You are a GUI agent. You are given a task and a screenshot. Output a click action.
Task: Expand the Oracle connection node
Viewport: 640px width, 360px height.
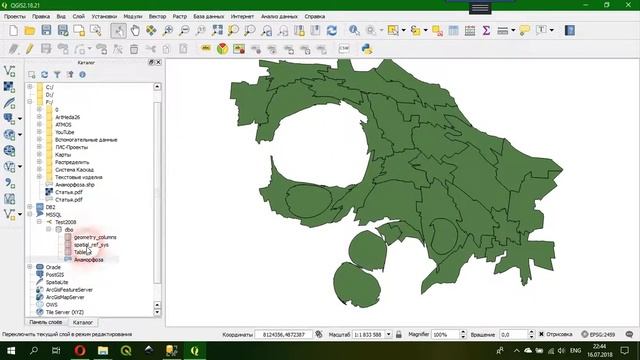30,267
